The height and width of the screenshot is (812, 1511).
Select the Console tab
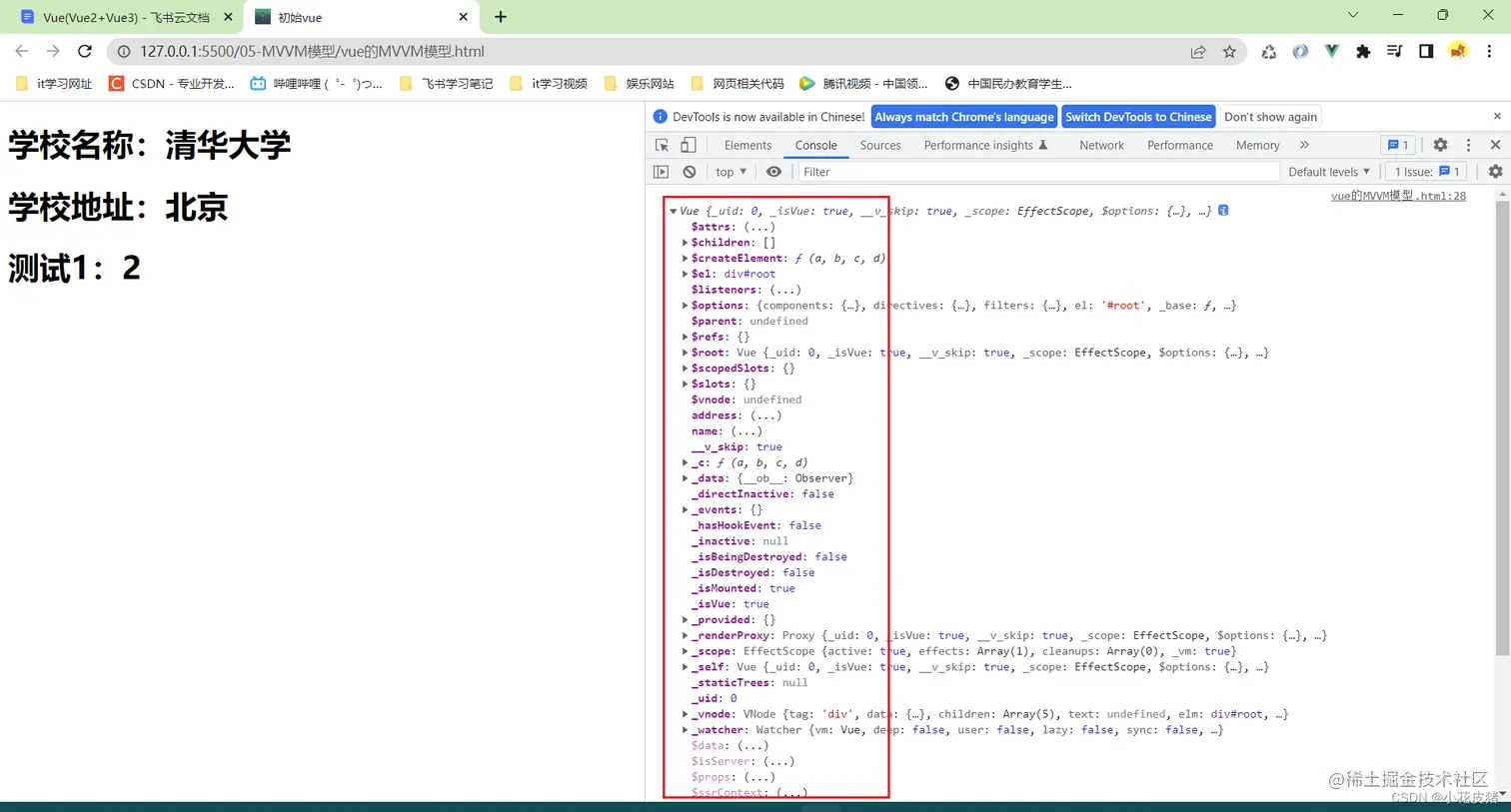815,145
